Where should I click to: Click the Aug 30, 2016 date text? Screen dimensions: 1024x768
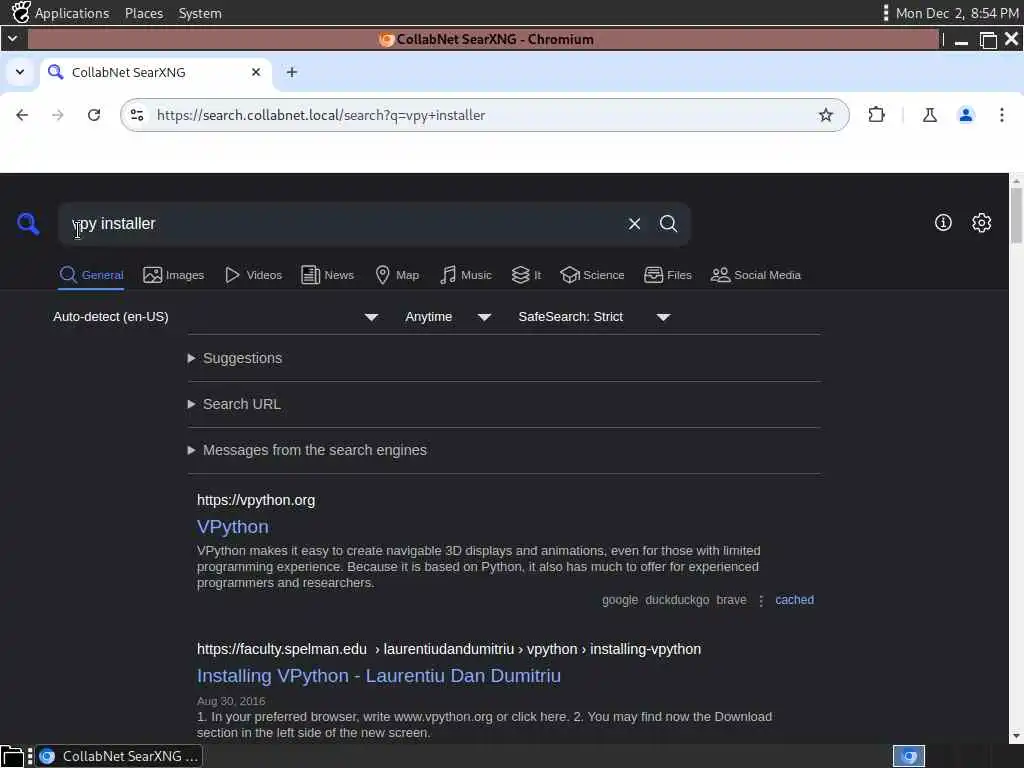231,701
